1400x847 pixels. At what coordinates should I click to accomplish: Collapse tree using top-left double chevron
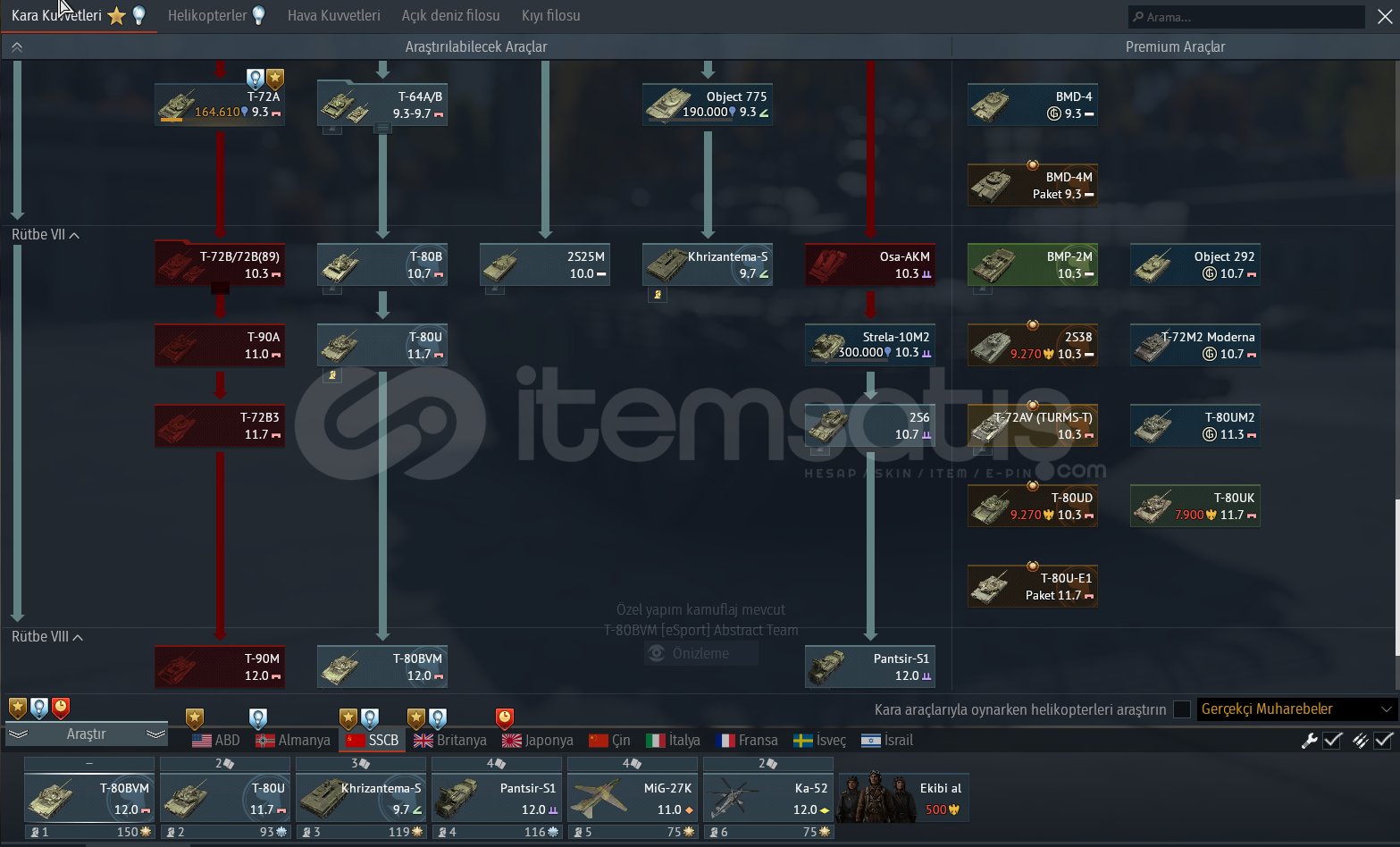click(16, 46)
